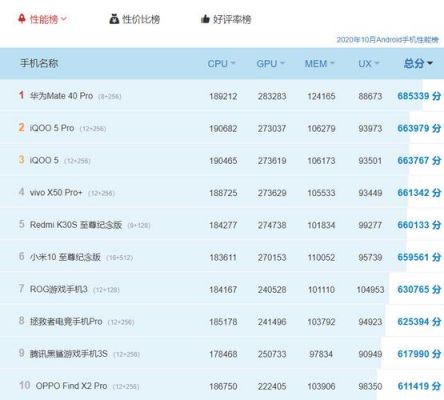Click MEM score 97834
Viewport: 444px width, 400px height.
point(321,354)
